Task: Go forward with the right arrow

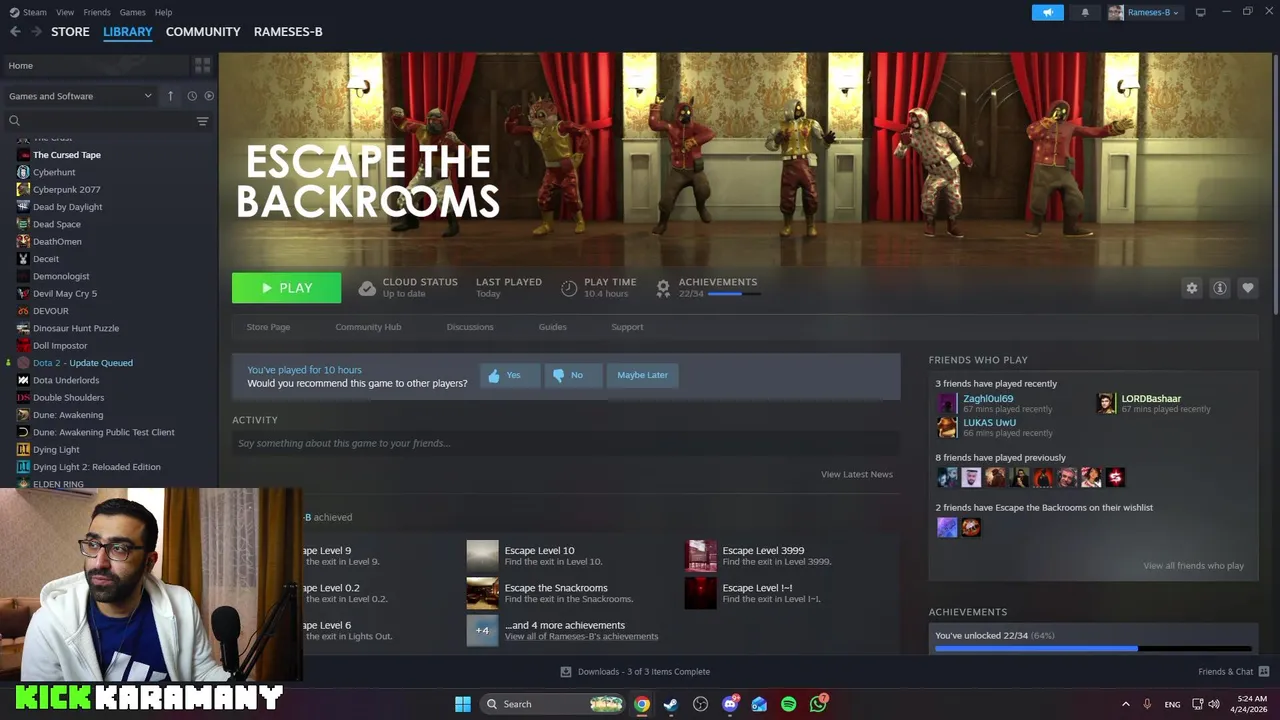Action: pos(36,31)
